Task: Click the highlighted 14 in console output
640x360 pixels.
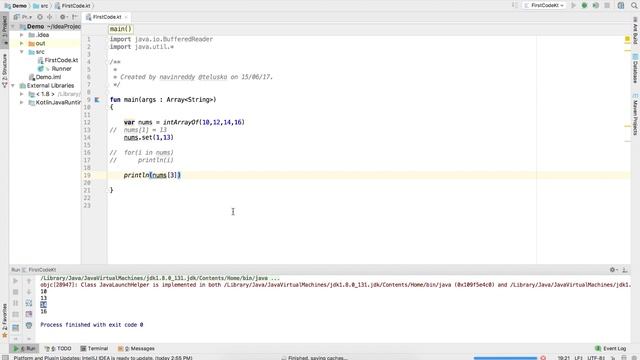Action: pyautogui.click(x=44, y=305)
